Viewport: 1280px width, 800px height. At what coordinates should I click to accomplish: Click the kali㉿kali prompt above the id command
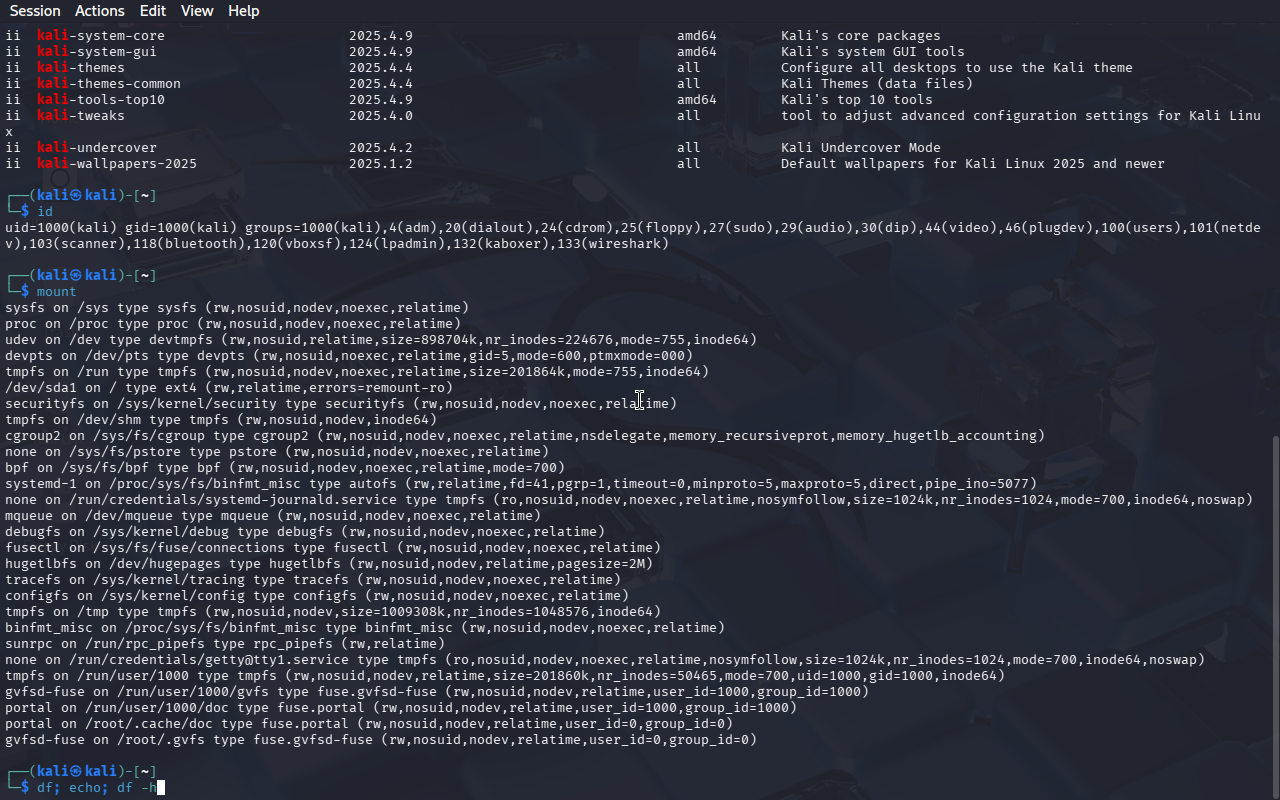(x=85, y=195)
